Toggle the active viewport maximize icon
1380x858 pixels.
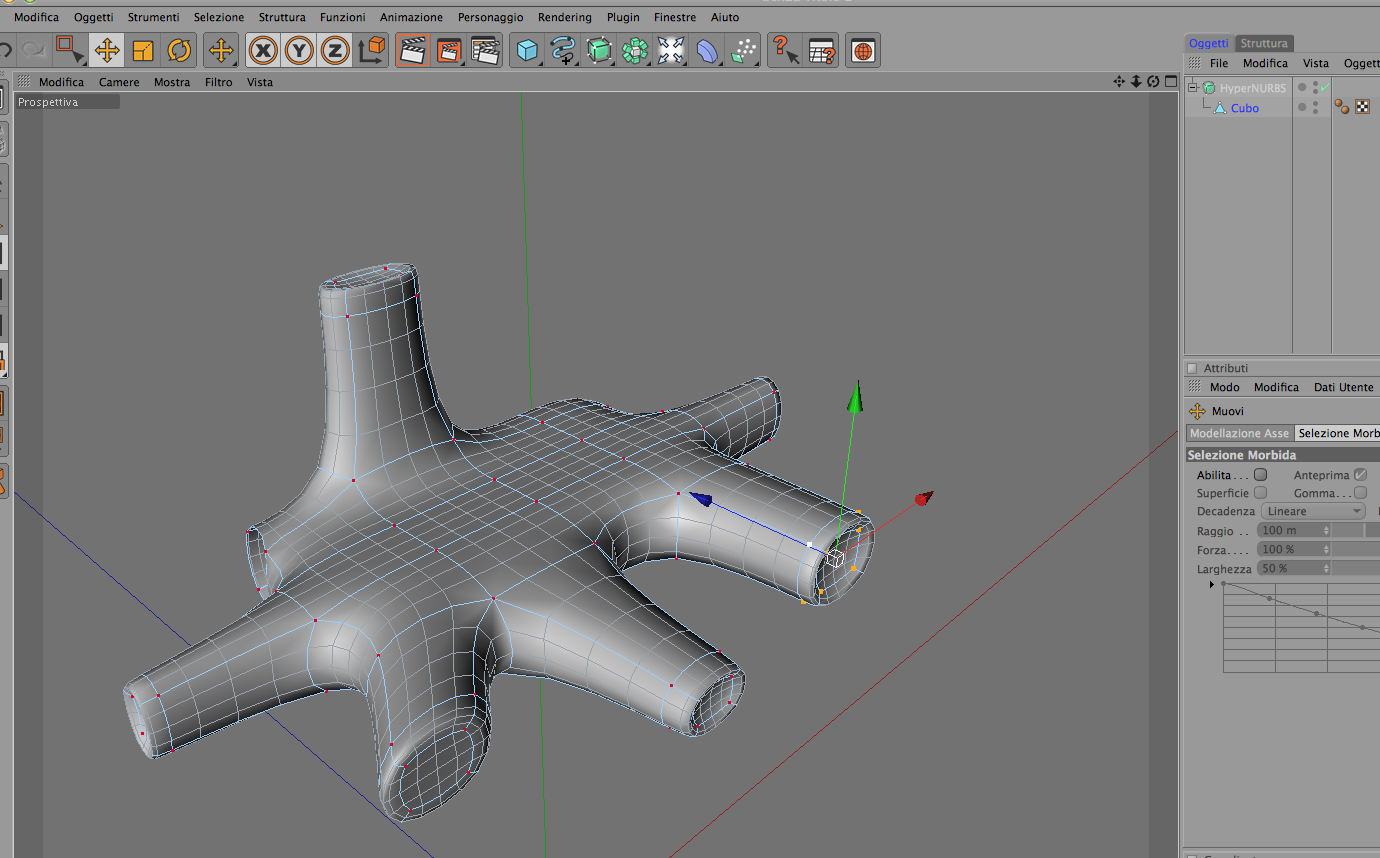click(x=1170, y=82)
